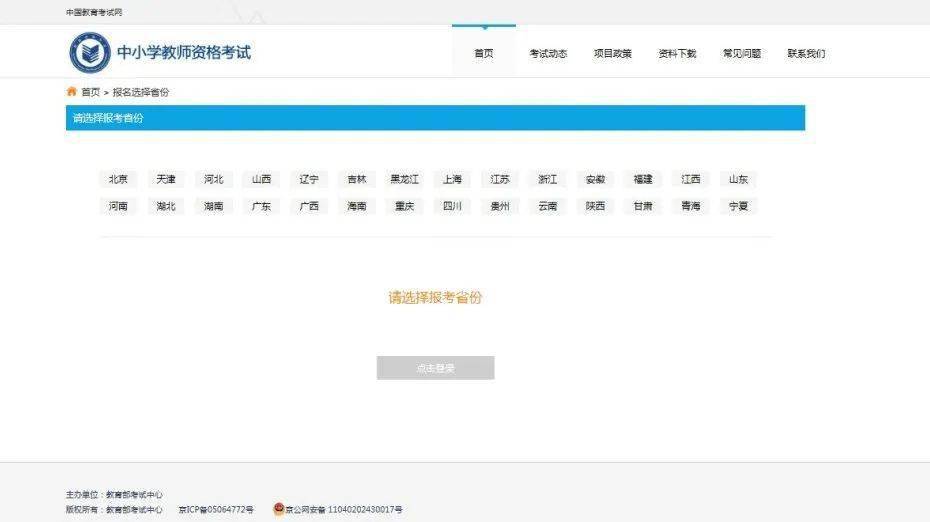The height and width of the screenshot is (522, 930).
Task: Click the orange home icon in breadcrumb
Action: pos(72,91)
